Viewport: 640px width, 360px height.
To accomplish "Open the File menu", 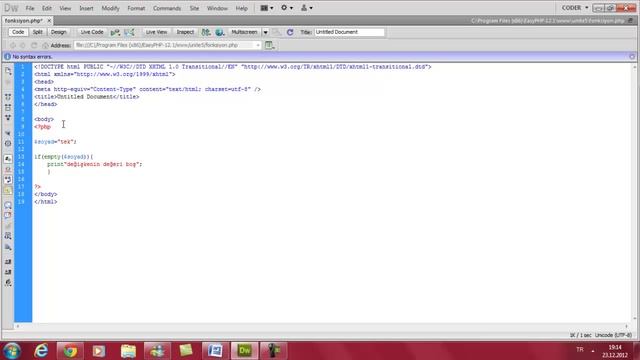I will pyautogui.click(x=30, y=8).
